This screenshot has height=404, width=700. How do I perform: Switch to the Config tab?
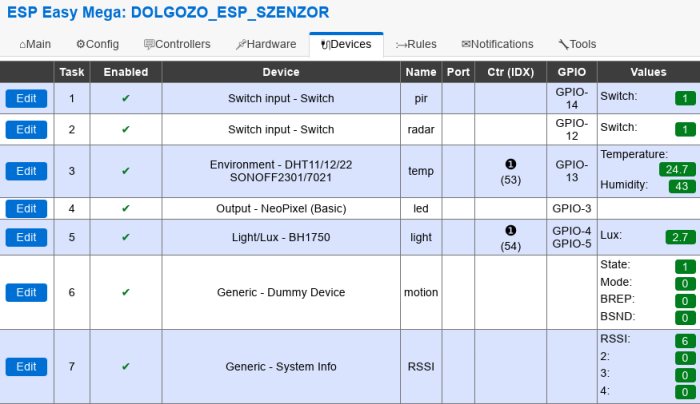tap(97, 44)
